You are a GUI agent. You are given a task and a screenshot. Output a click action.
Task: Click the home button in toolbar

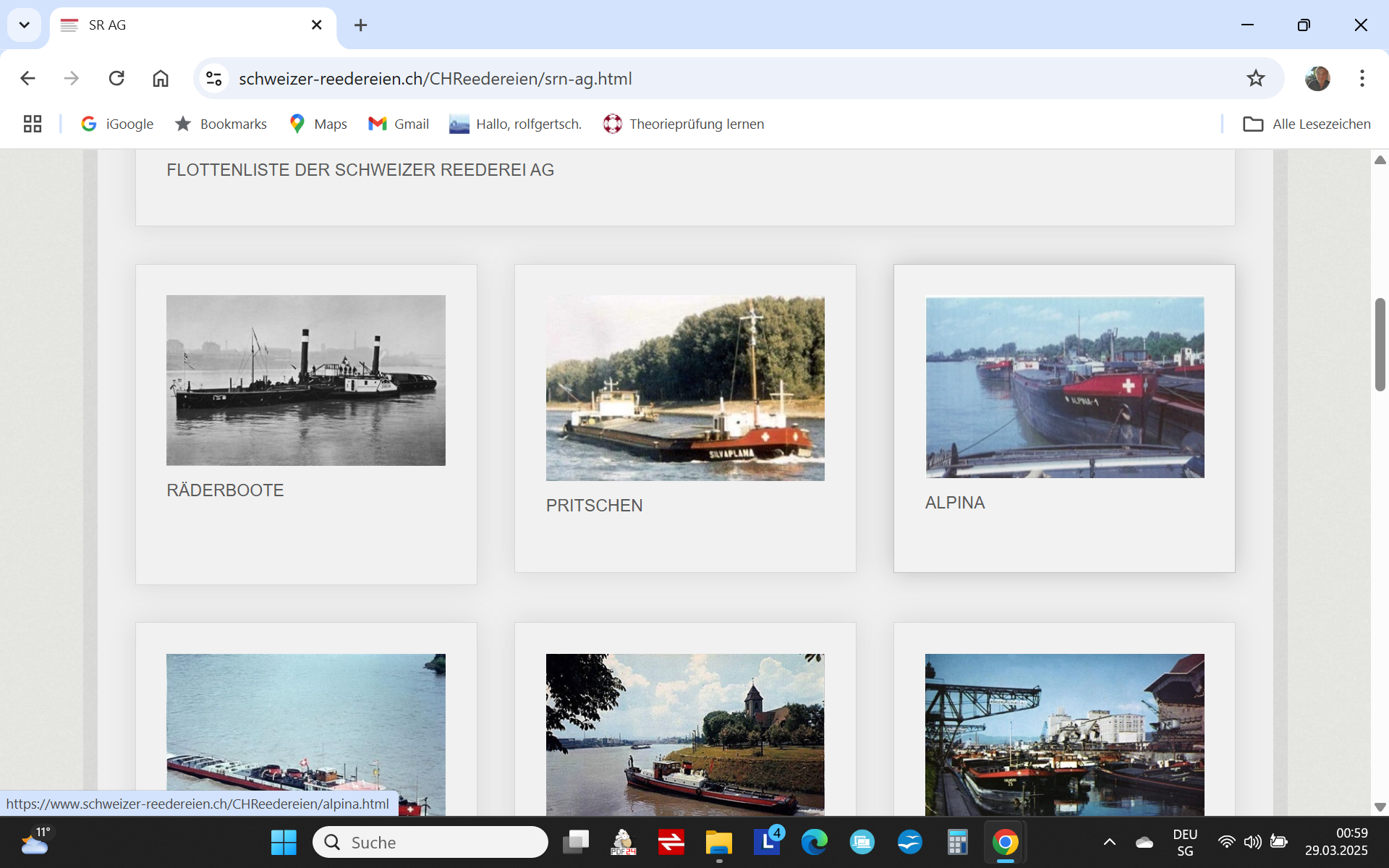pyautogui.click(x=161, y=78)
